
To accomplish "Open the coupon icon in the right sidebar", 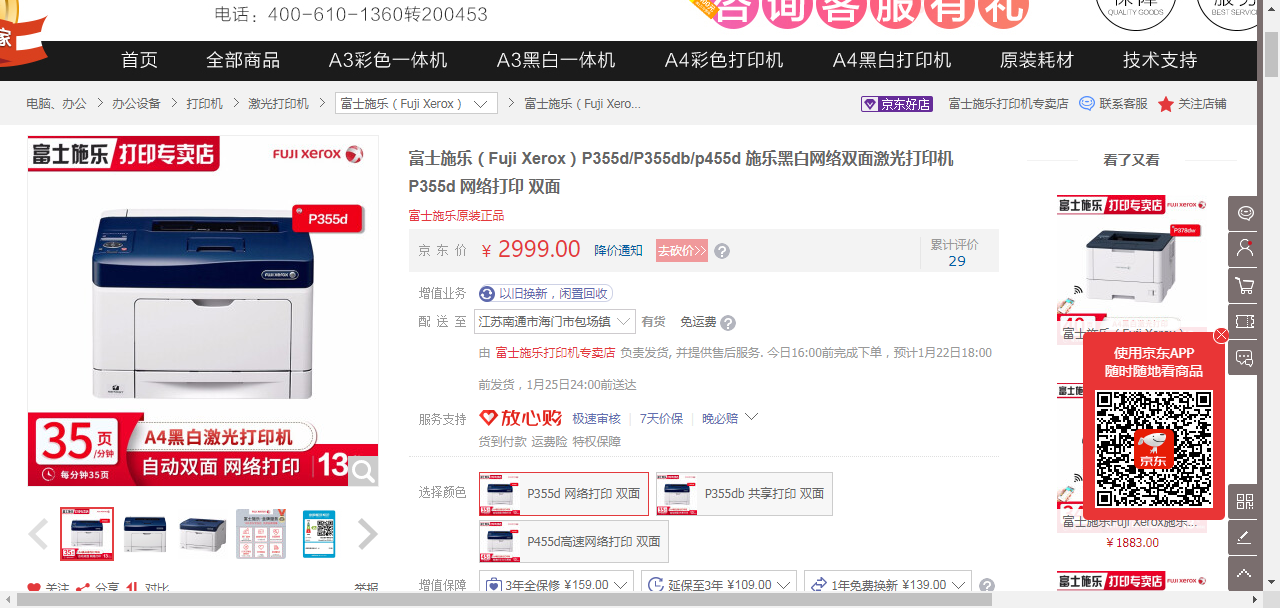I will pyautogui.click(x=1245, y=321).
